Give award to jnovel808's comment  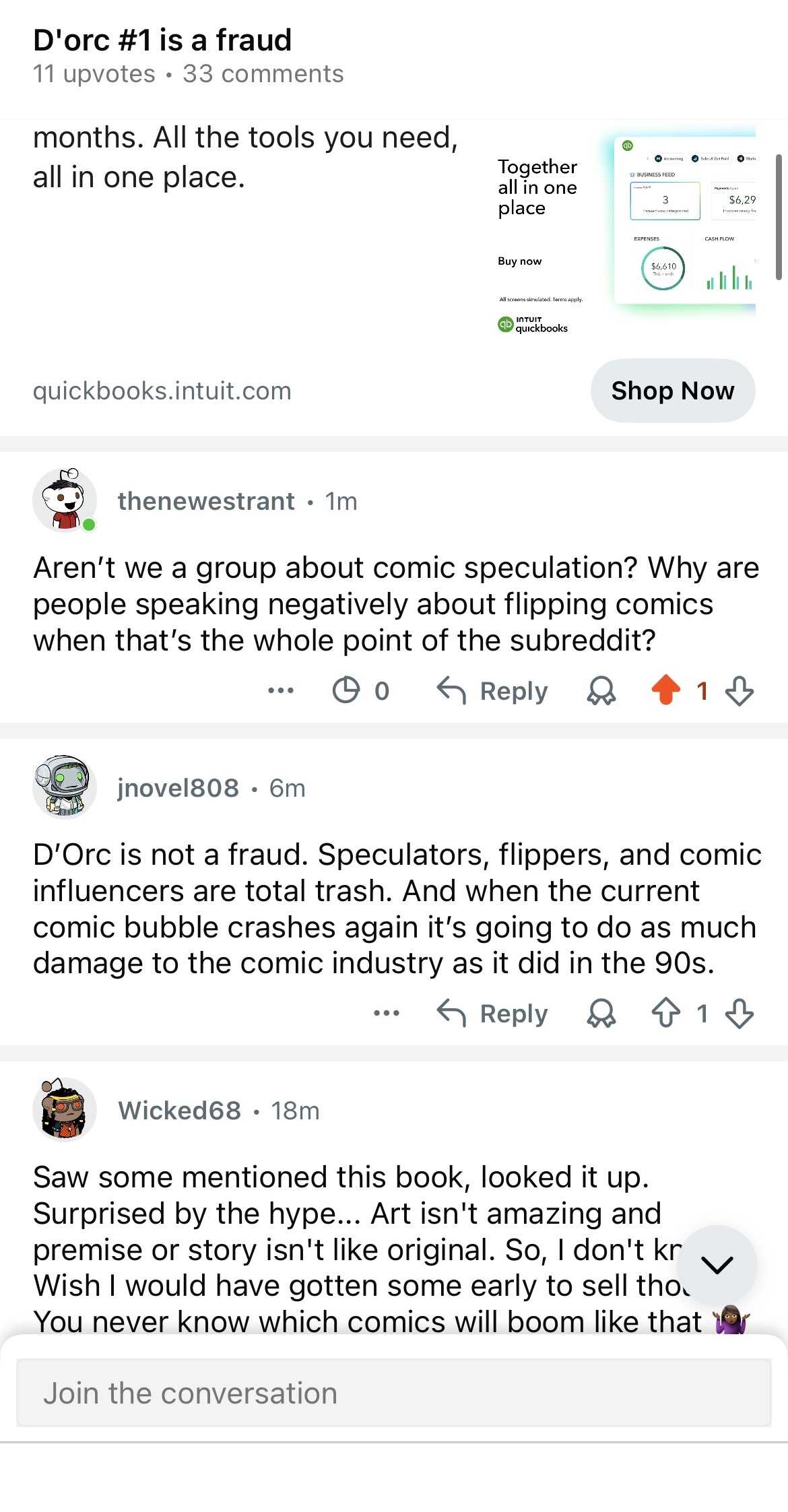[601, 1013]
